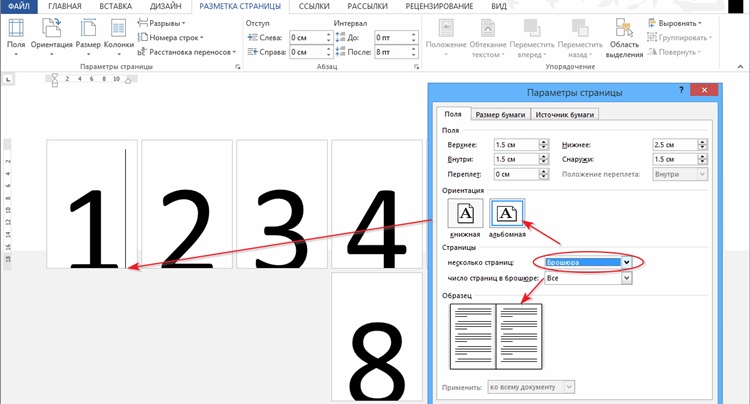The width and height of the screenshot is (750, 404).
Task: Switch to the ВСТАВКА ribbon tab
Action: coord(115,6)
